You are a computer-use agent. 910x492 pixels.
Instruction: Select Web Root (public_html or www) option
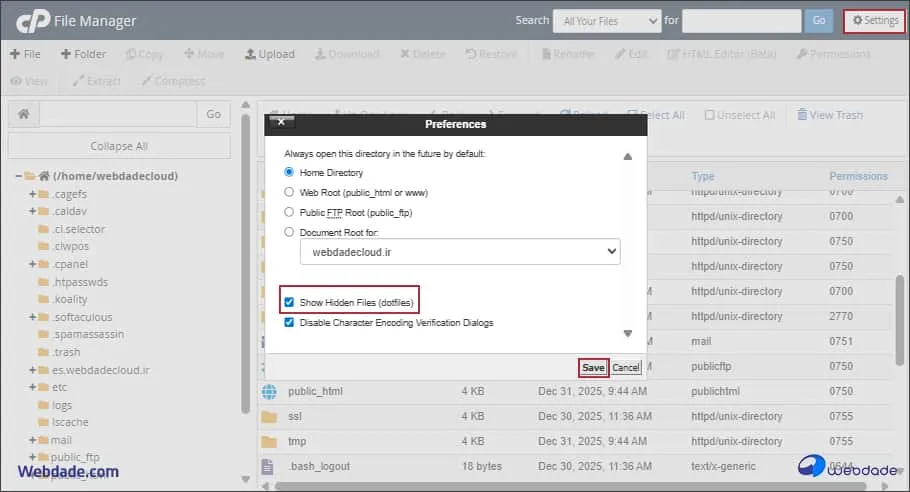pyautogui.click(x=290, y=192)
